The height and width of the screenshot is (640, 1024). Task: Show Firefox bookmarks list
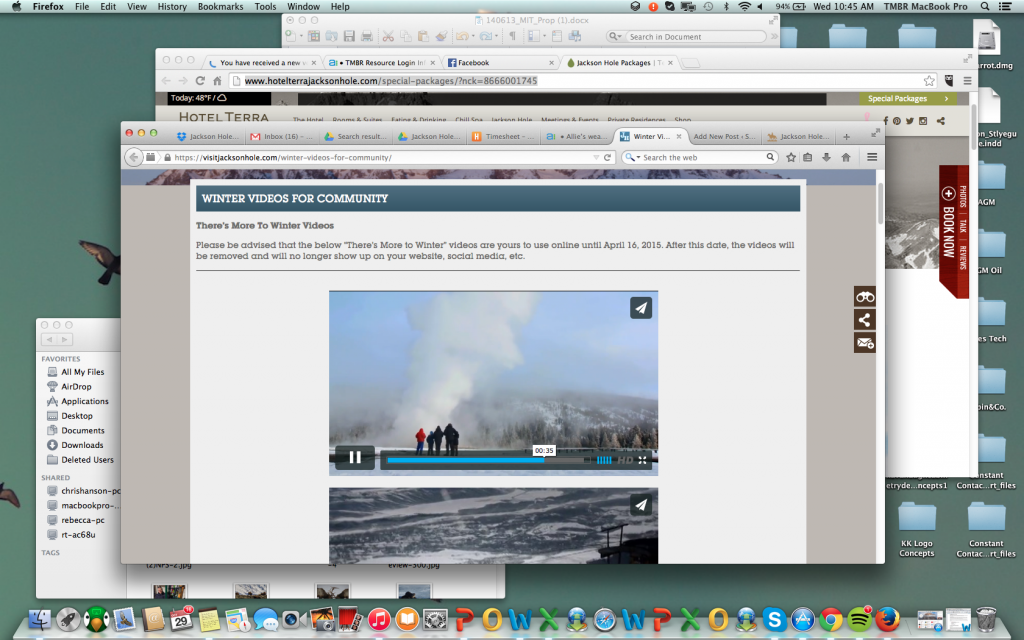(808, 157)
